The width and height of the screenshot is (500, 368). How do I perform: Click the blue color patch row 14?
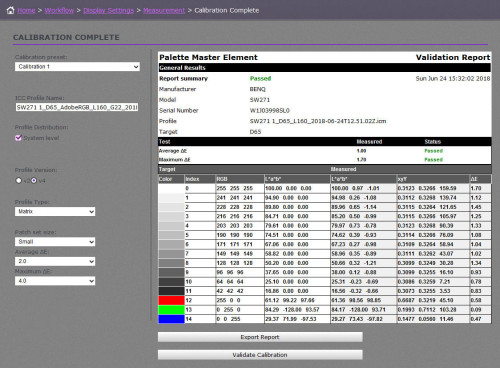click(x=171, y=319)
